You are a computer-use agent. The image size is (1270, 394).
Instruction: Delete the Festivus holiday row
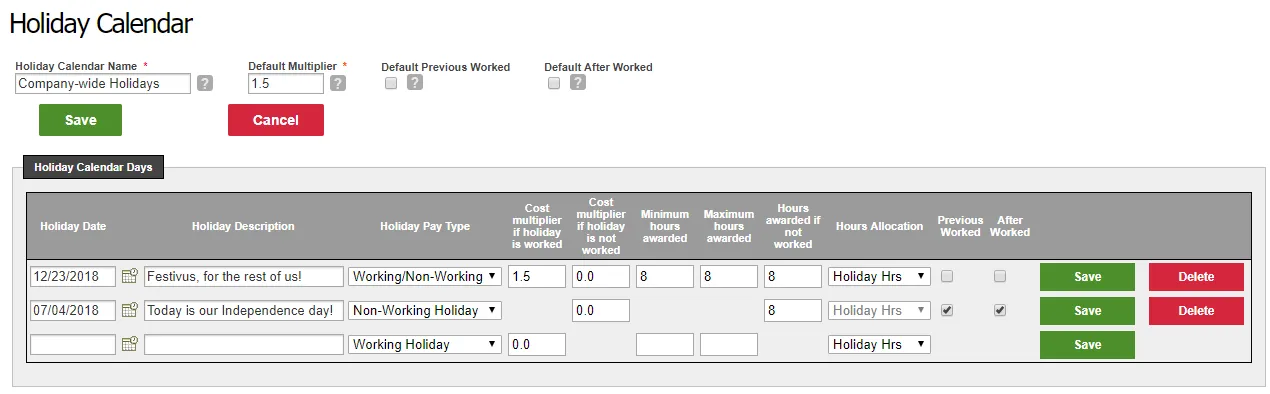point(1196,277)
